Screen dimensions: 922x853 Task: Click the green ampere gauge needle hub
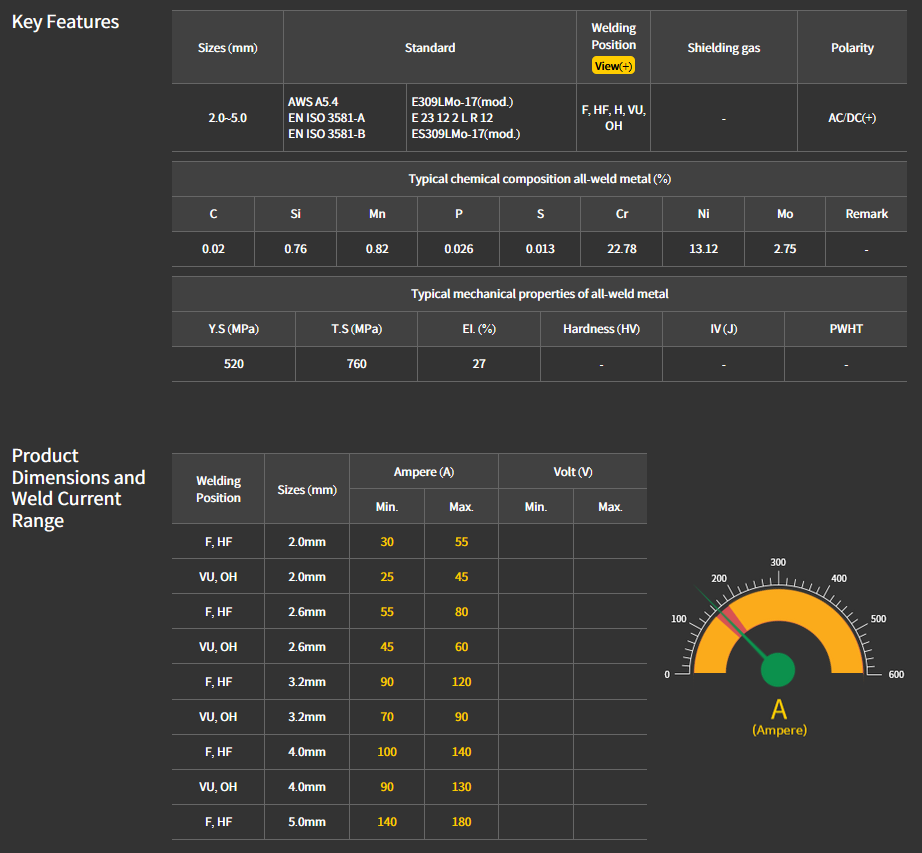[x=778, y=670]
